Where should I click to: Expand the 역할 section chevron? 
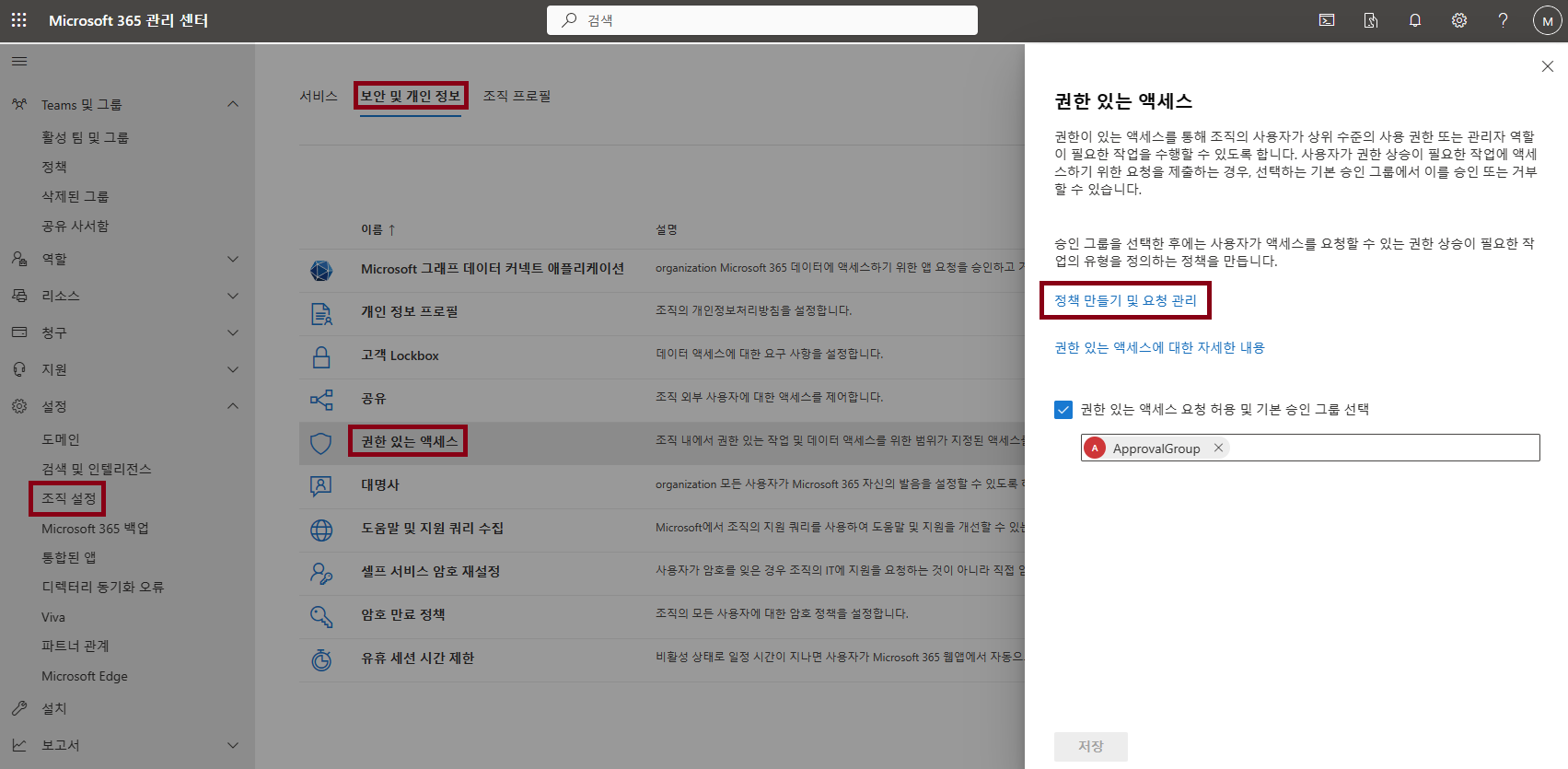point(233,259)
